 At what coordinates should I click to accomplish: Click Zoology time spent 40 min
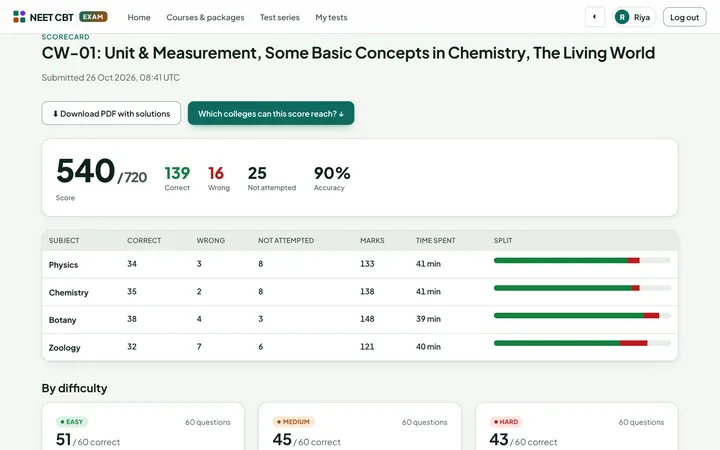pos(428,346)
